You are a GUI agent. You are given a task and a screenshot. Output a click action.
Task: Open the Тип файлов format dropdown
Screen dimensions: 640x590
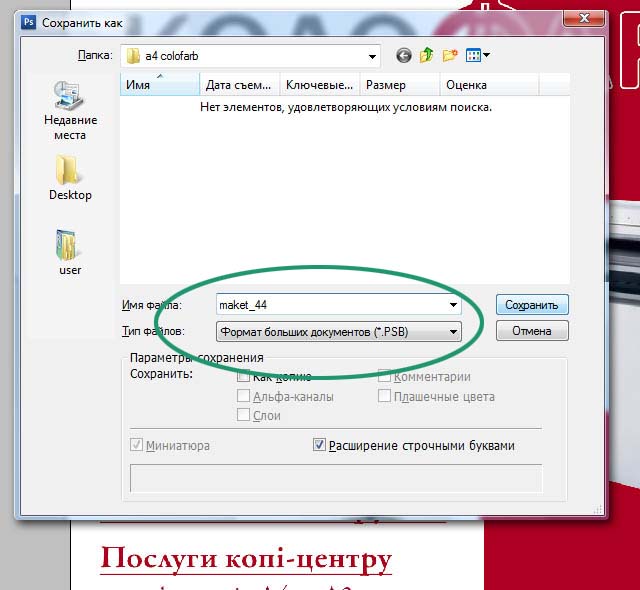(x=339, y=332)
